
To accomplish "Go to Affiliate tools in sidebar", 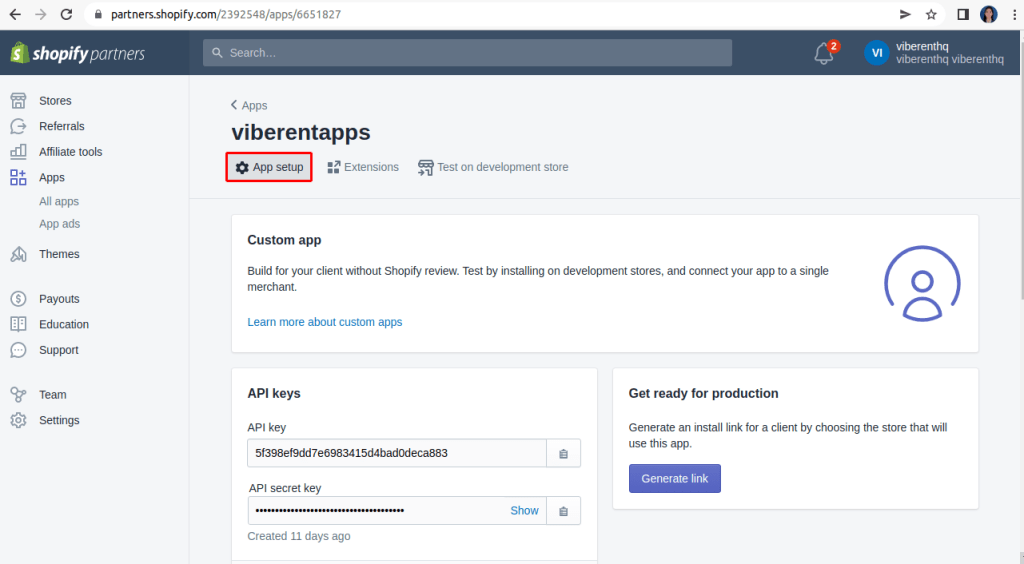I will [70, 152].
